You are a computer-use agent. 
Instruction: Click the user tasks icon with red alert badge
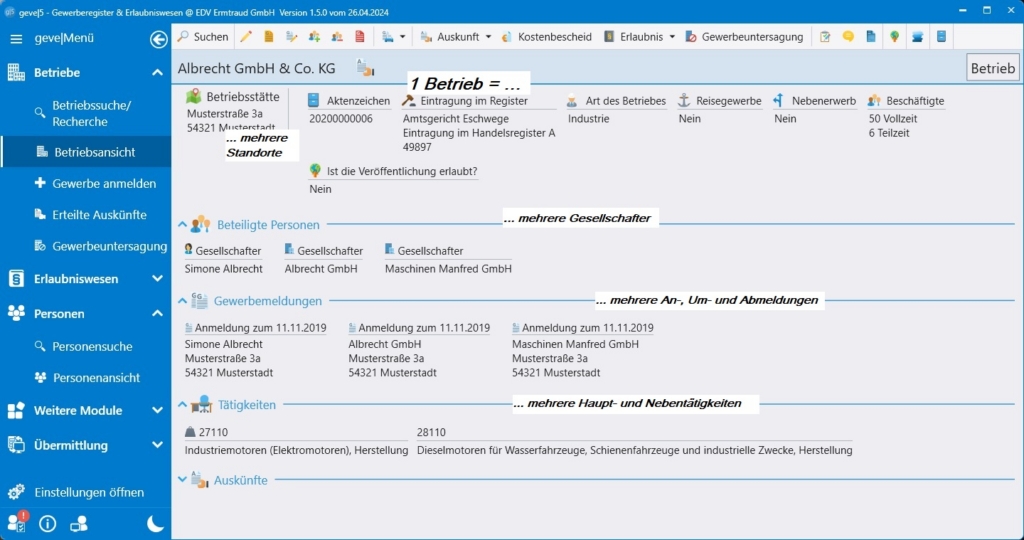[17, 522]
